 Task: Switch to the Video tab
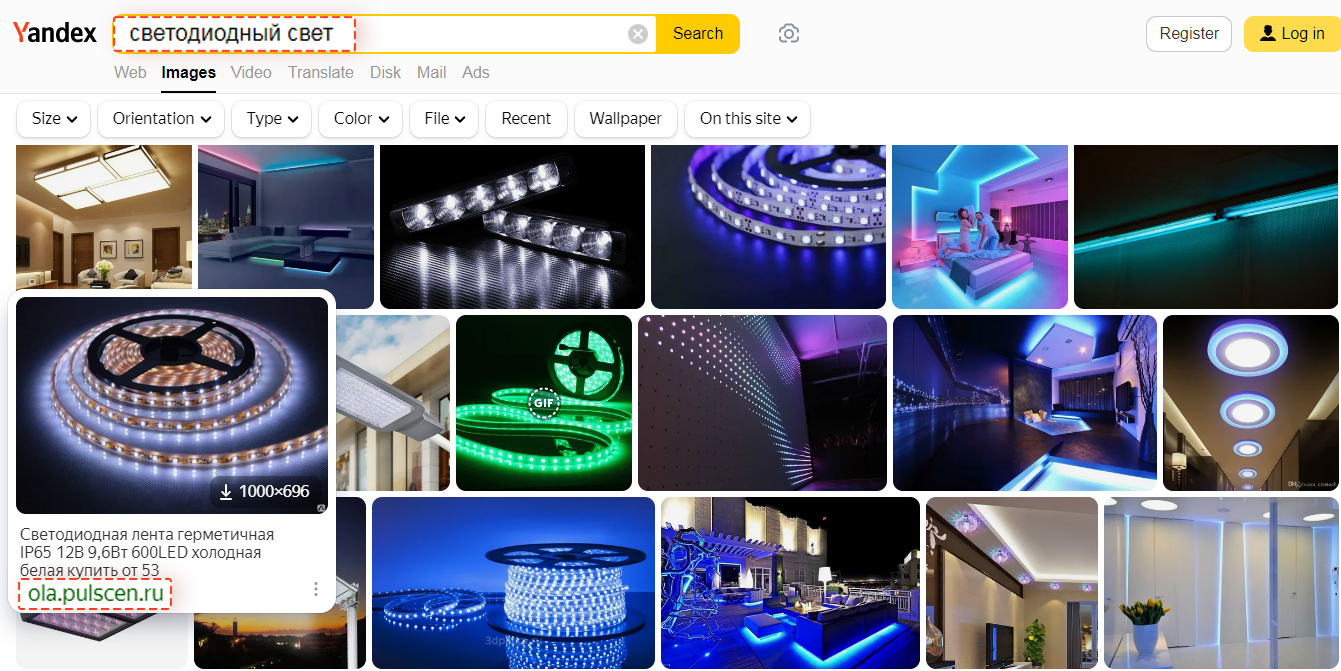[x=251, y=72]
